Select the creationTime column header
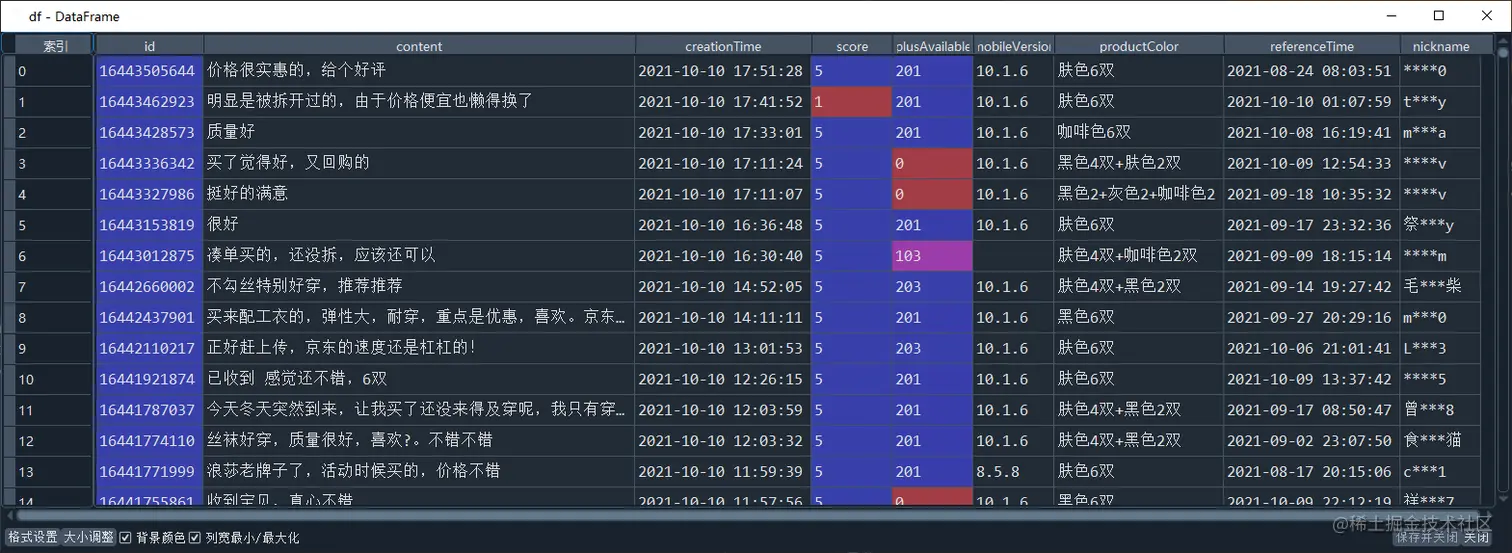Screen dimensions: 1512x553 click(x=723, y=46)
